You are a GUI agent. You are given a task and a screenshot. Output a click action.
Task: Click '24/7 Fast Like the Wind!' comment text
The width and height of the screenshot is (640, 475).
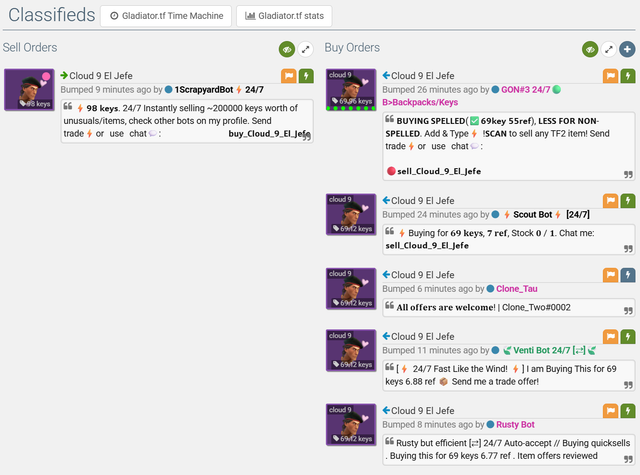(460, 369)
